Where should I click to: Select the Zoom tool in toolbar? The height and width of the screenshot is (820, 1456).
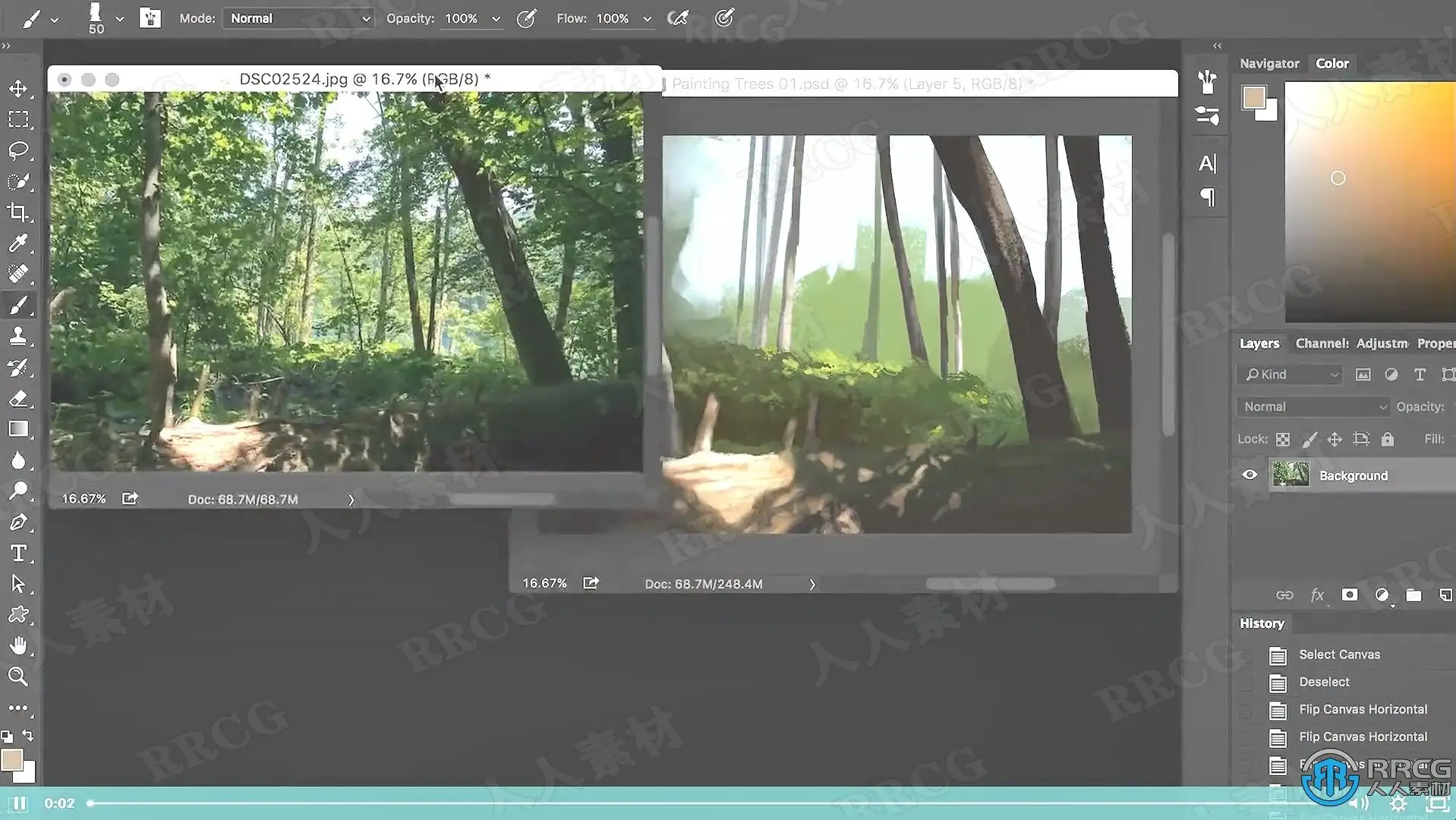click(18, 676)
